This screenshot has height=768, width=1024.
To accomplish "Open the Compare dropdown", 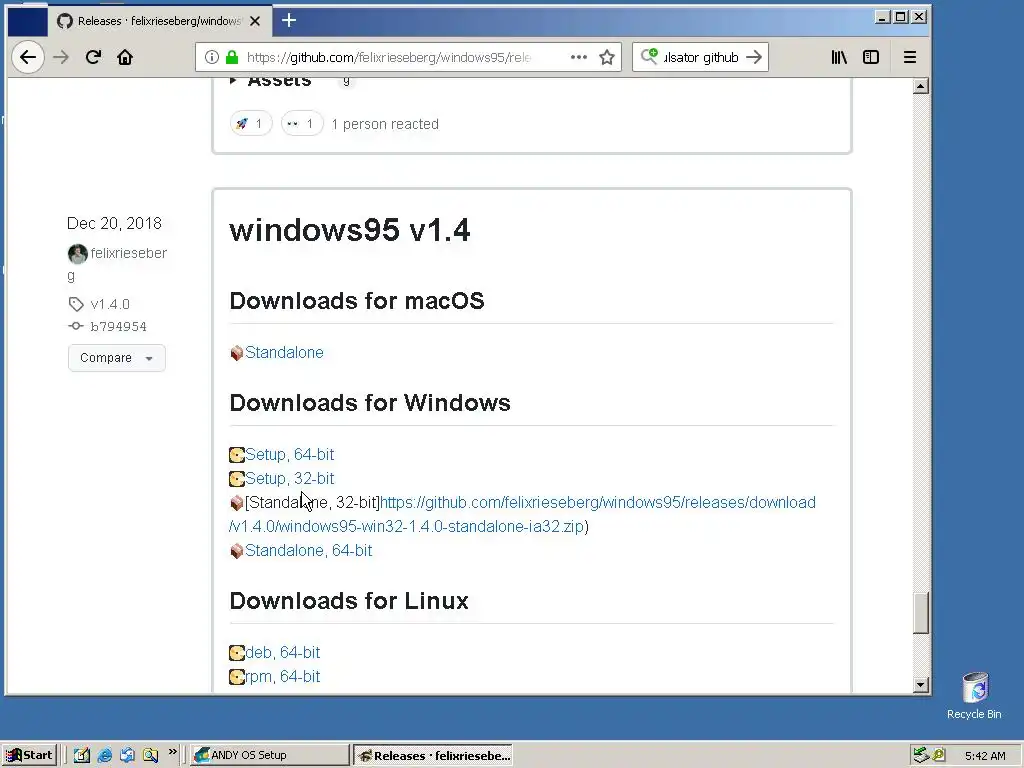I will tap(116, 358).
